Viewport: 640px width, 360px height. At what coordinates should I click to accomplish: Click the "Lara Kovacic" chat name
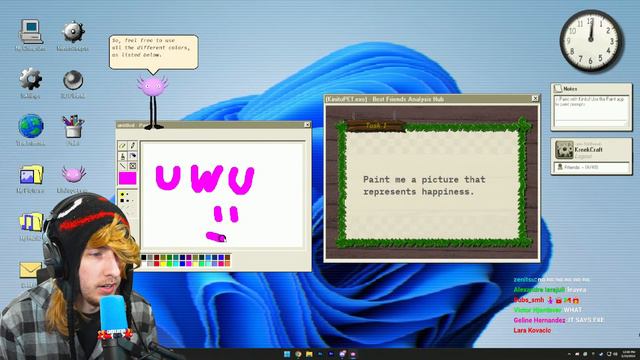(532, 330)
